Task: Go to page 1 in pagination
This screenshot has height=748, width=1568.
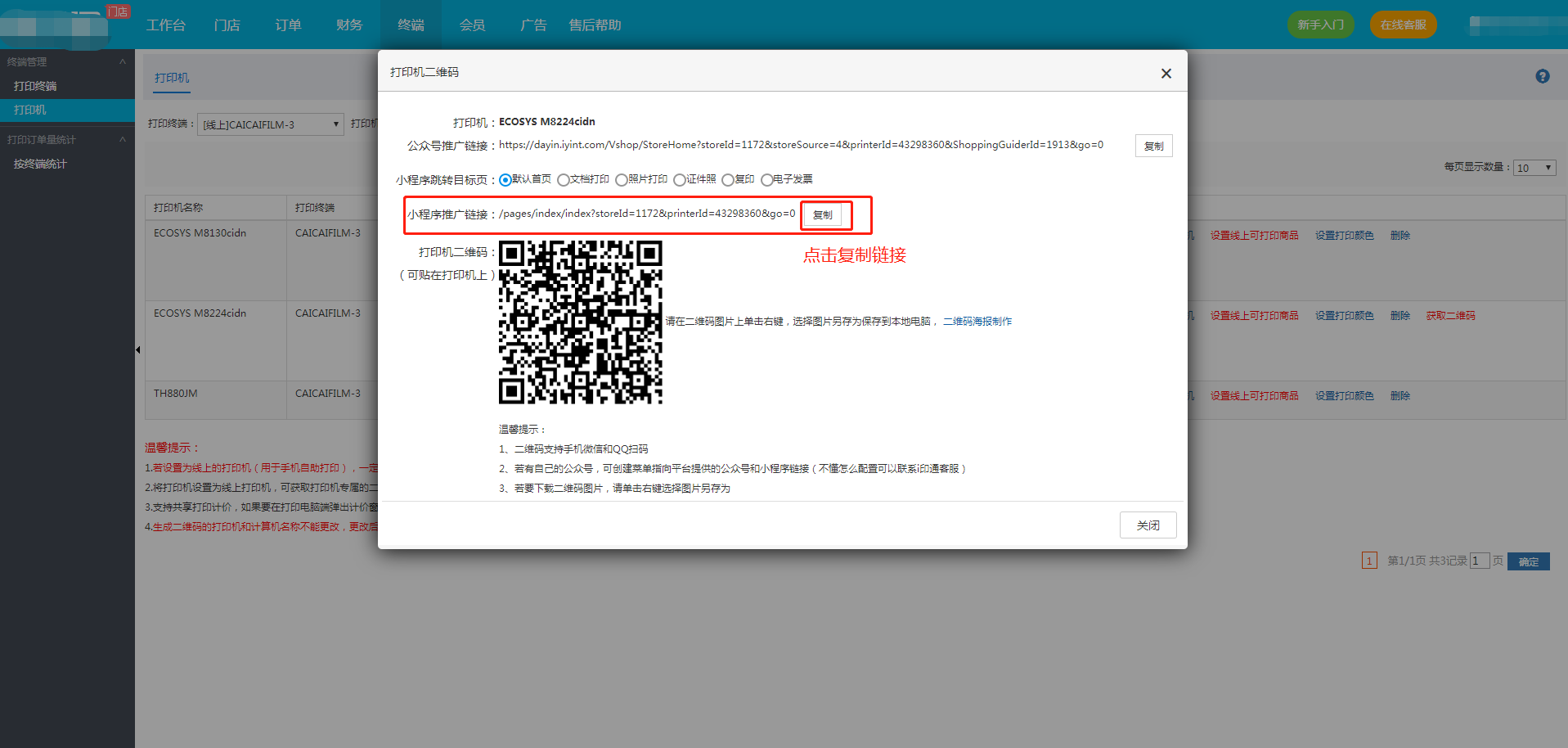Action: pyautogui.click(x=1369, y=561)
